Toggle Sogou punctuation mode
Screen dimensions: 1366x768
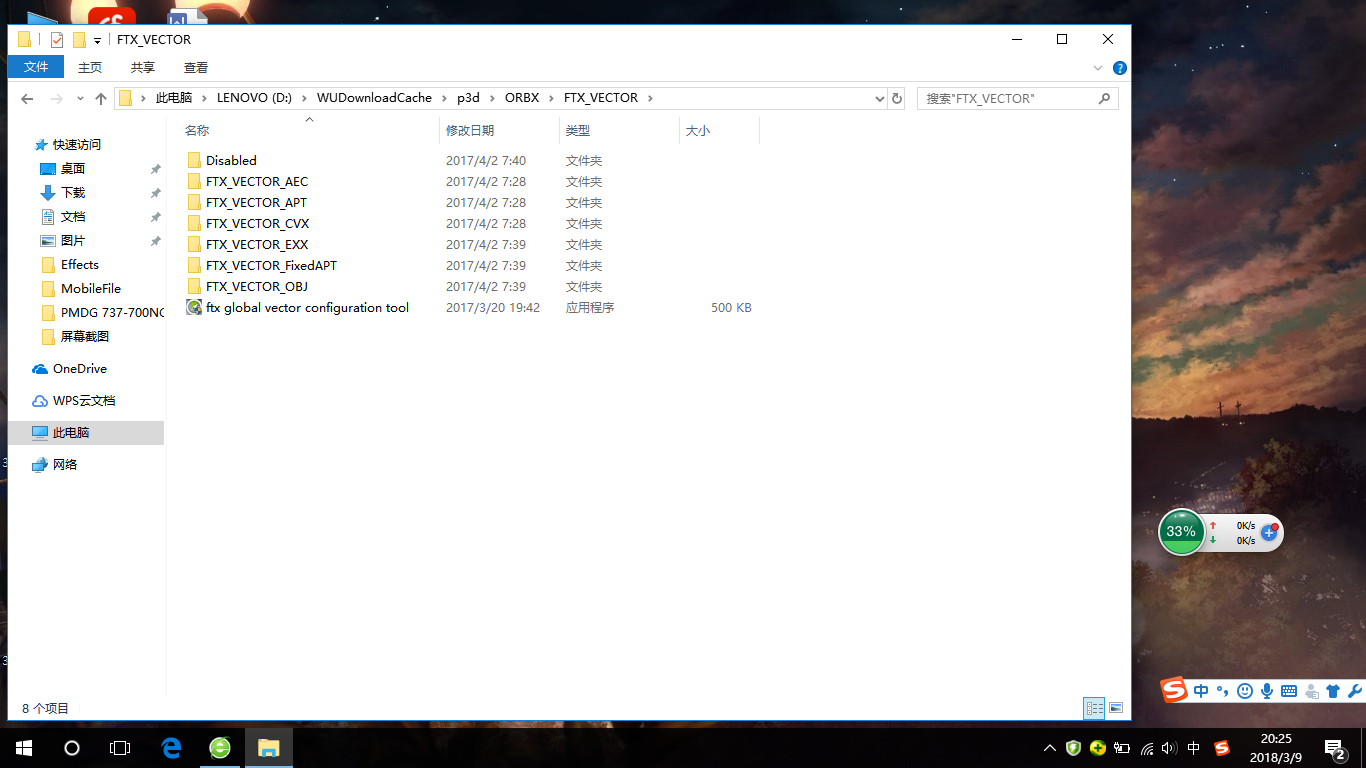[x=1222, y=690]
